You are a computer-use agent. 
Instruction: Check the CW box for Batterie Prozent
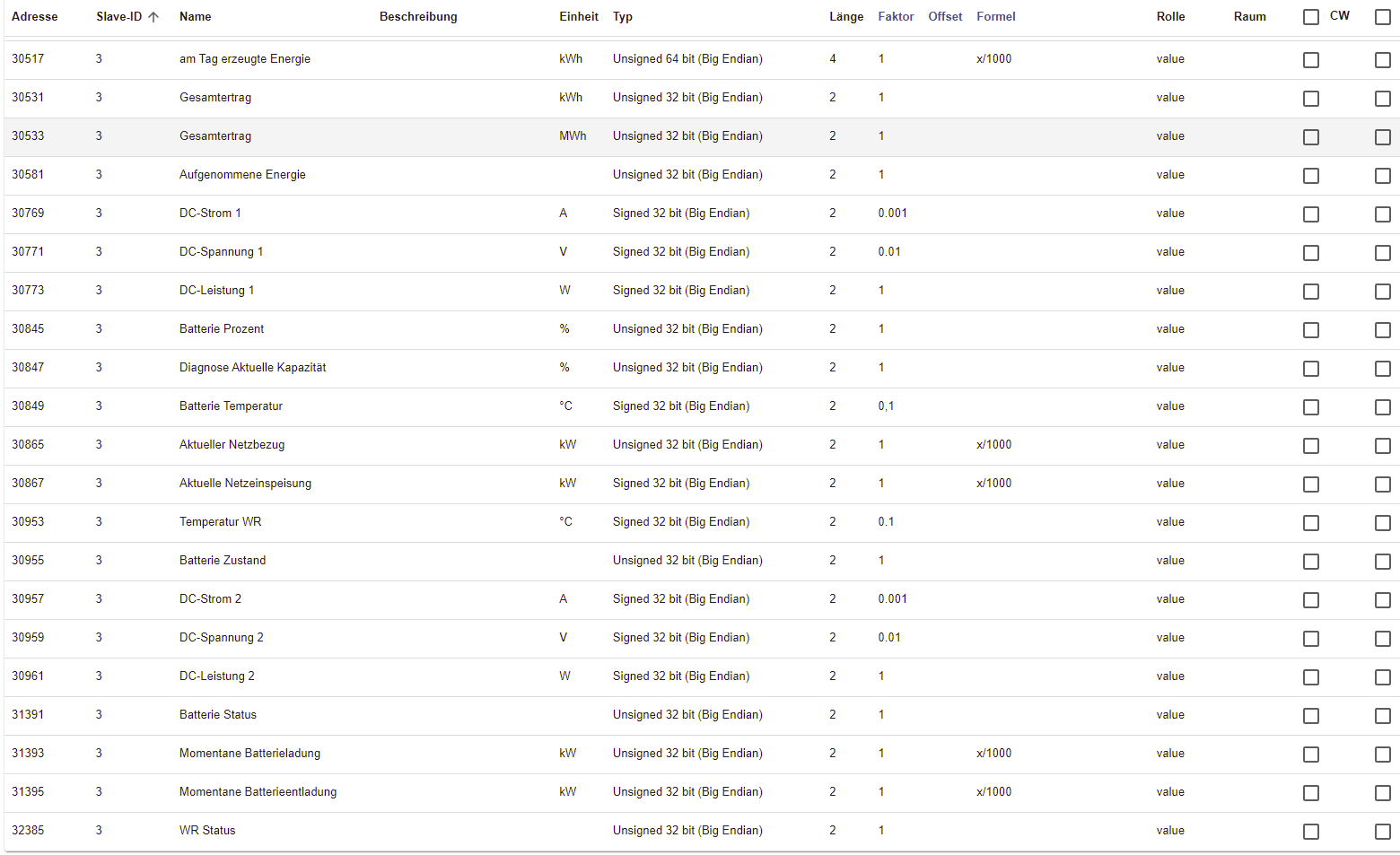tap(1311, 330)
